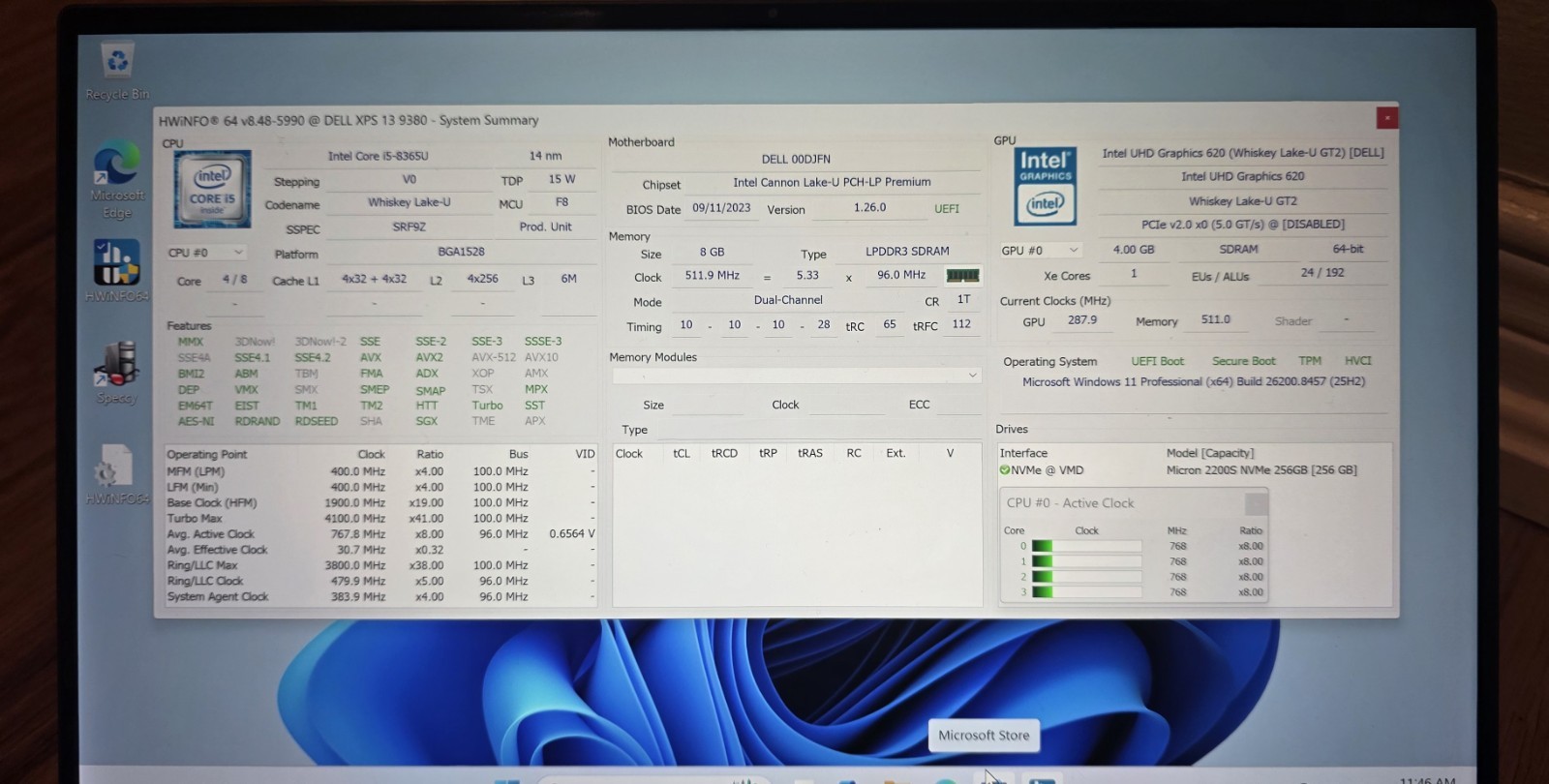Screen dimensions: 1549x784
Task: Click the Intel Graphics GPU logo
Action: [x=1046, y=187]
